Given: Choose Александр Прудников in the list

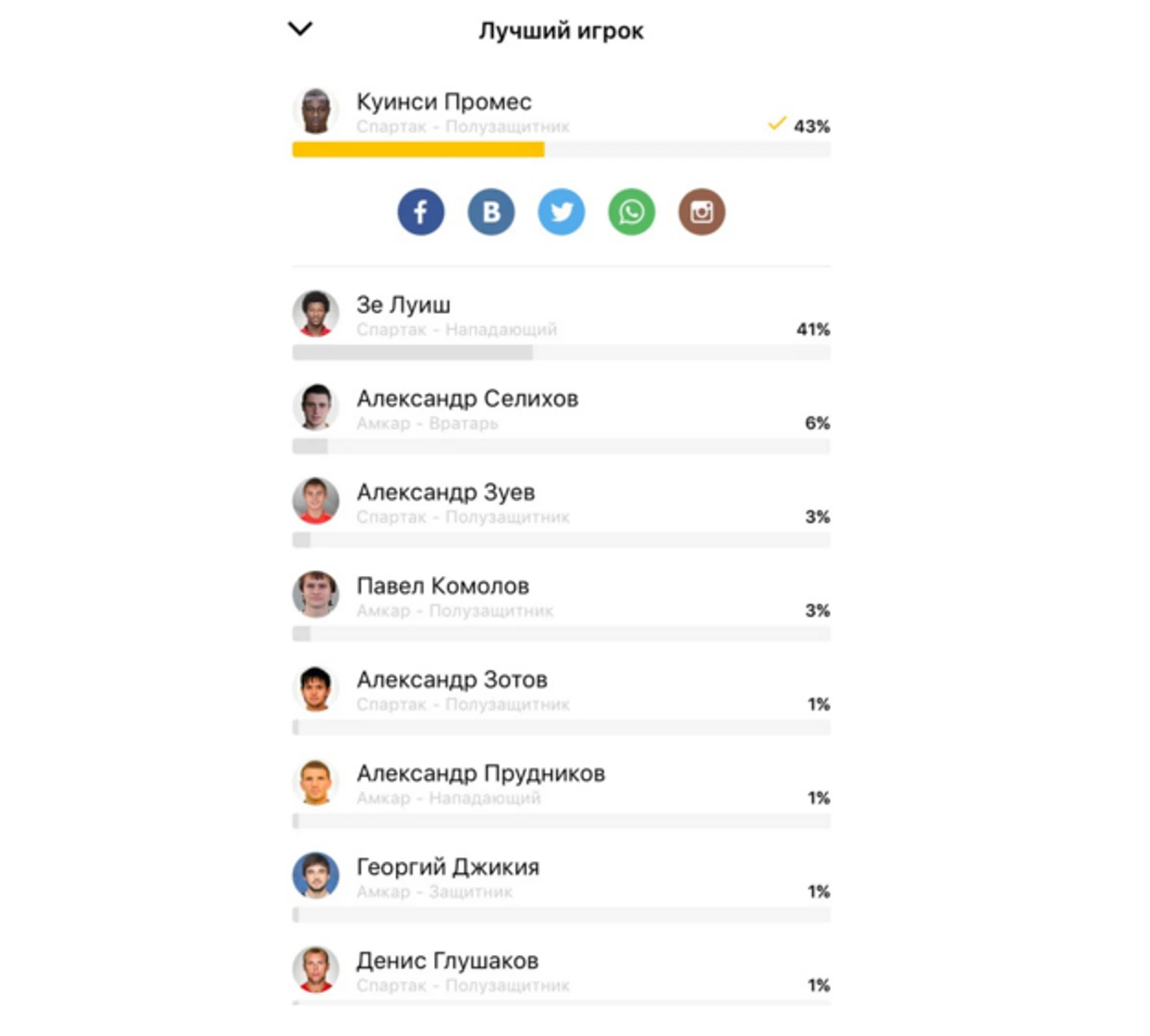Looking at the screenshot, I should click(480, 774).
